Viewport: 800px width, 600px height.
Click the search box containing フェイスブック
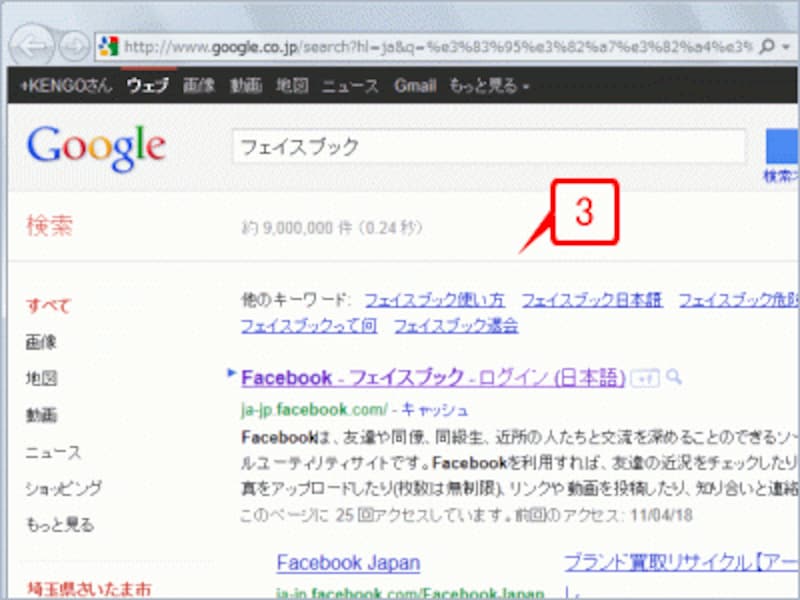click(489, 147)
